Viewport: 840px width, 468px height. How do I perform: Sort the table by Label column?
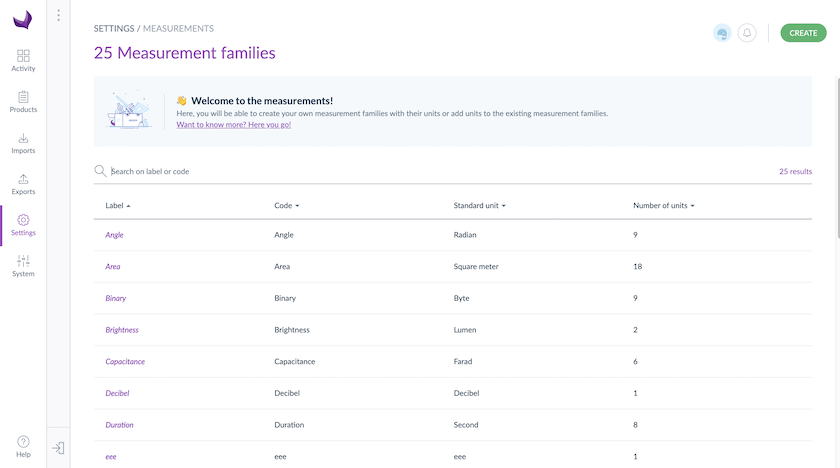point(118,206)
